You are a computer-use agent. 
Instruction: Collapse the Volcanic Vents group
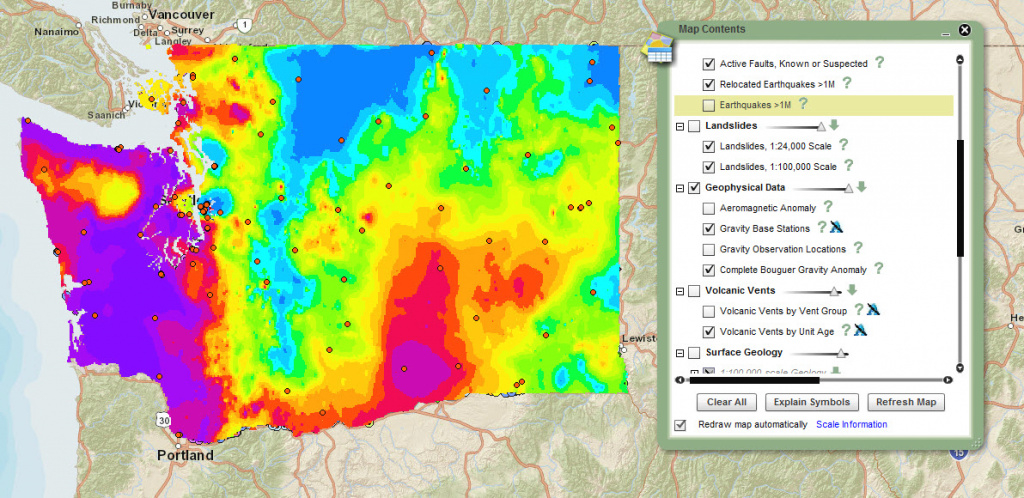(680, 291)
